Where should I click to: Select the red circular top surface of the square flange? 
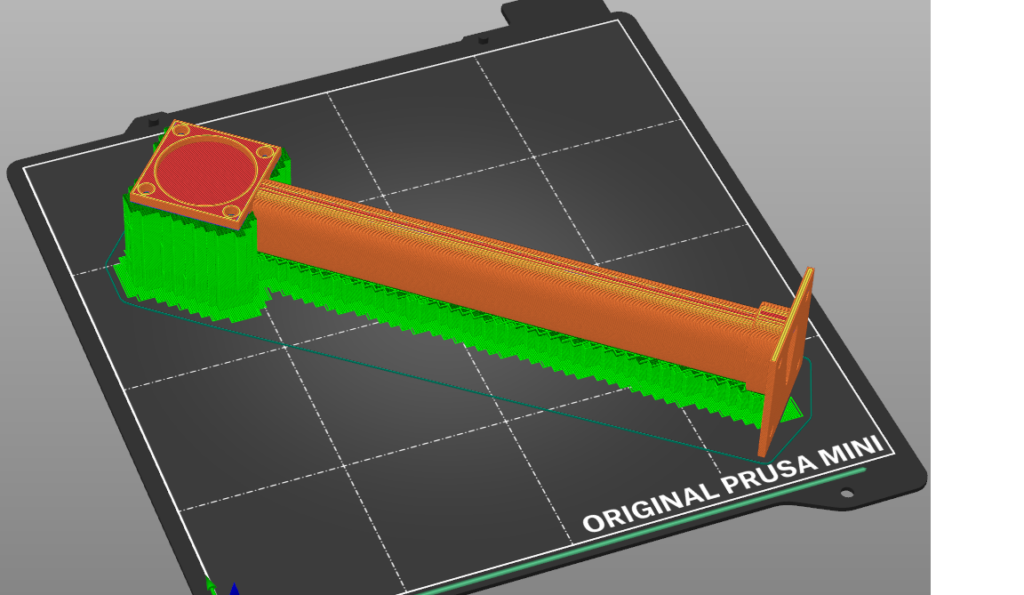pos(205,169)
